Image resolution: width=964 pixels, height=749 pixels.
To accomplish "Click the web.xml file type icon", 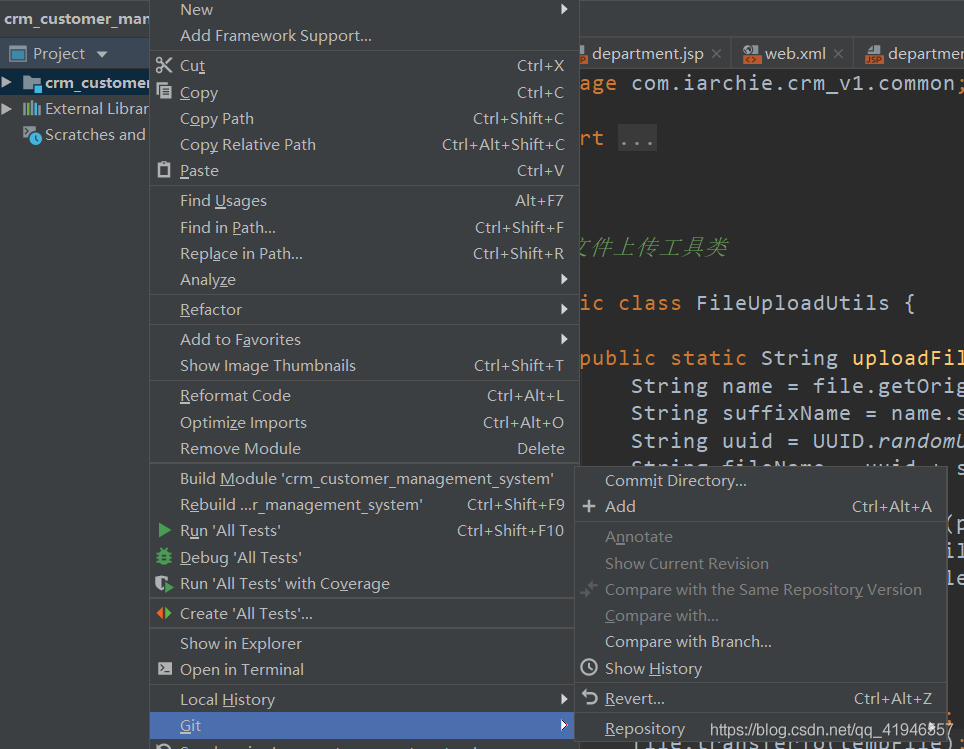I will click(751, 55).
